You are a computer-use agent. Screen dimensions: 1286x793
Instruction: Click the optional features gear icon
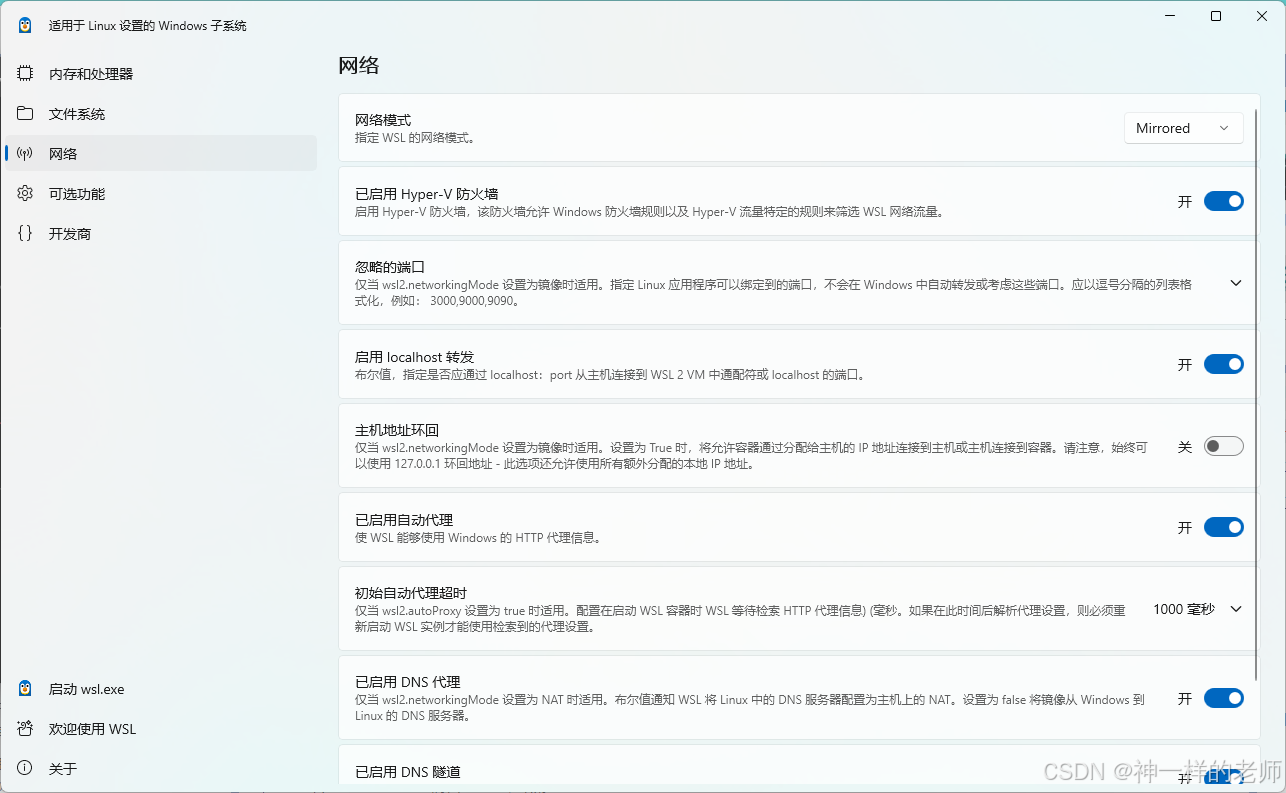[x=25, y=193]
